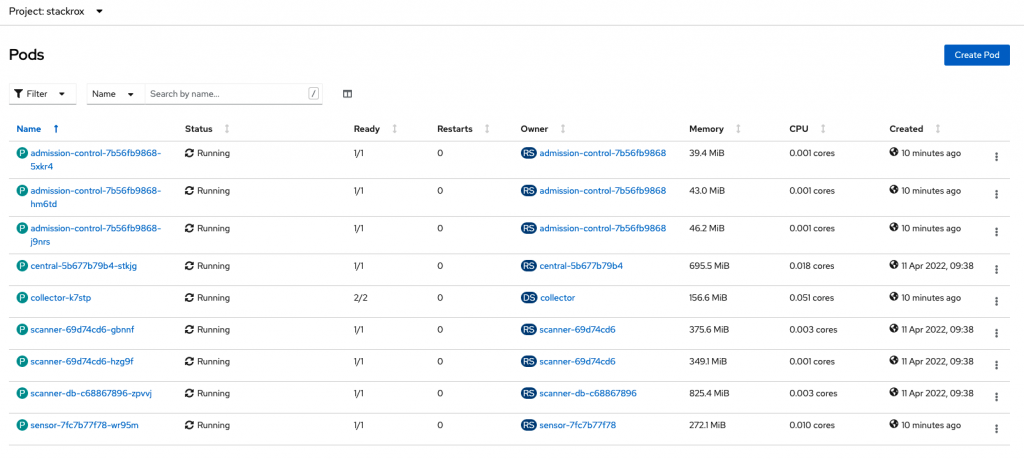This screenshot has height=460, width=1024.
Task: Open the sensor-7fc7b77f78 owner link
Action: [578, 425]
